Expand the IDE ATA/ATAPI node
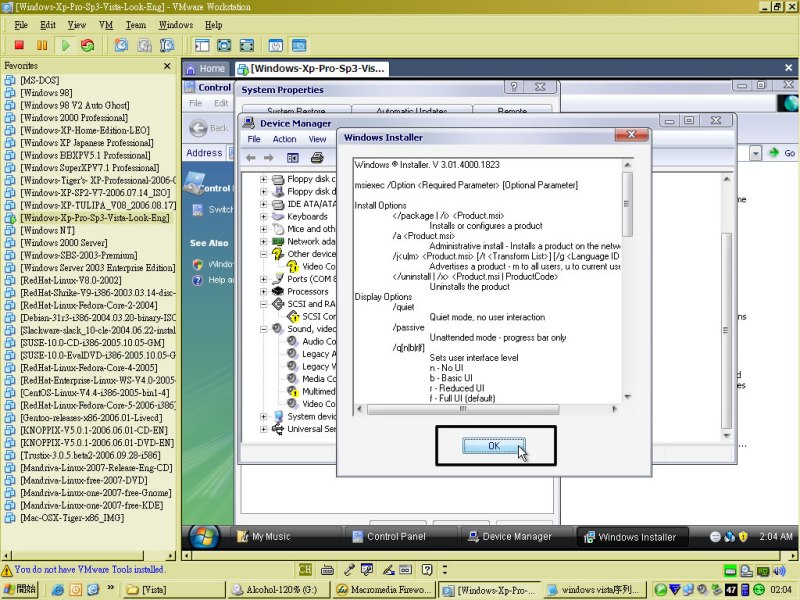 [263, 204]
